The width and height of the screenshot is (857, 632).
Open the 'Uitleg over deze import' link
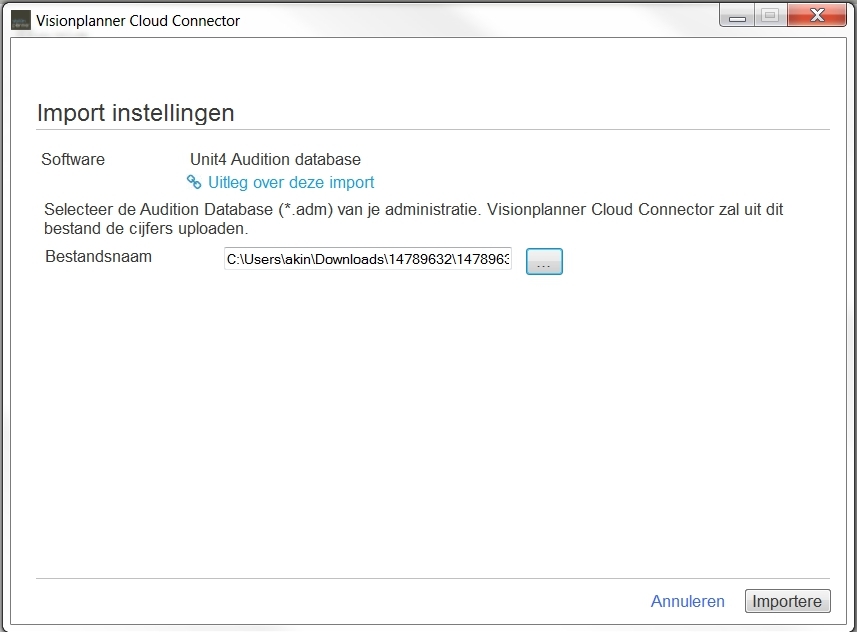coord(291,182)
